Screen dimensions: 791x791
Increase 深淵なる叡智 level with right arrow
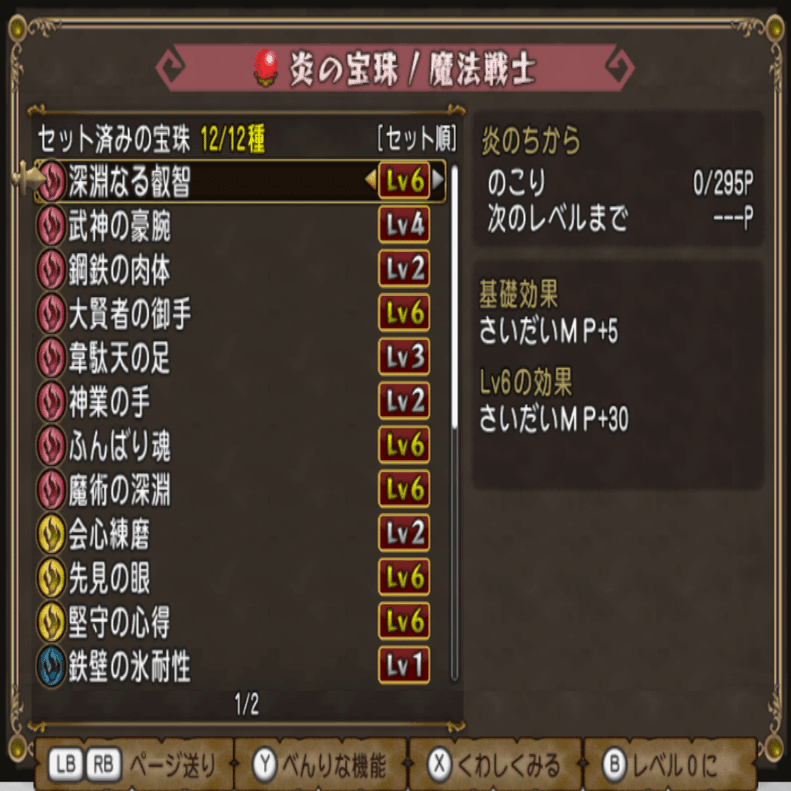(x=438, y=180)
